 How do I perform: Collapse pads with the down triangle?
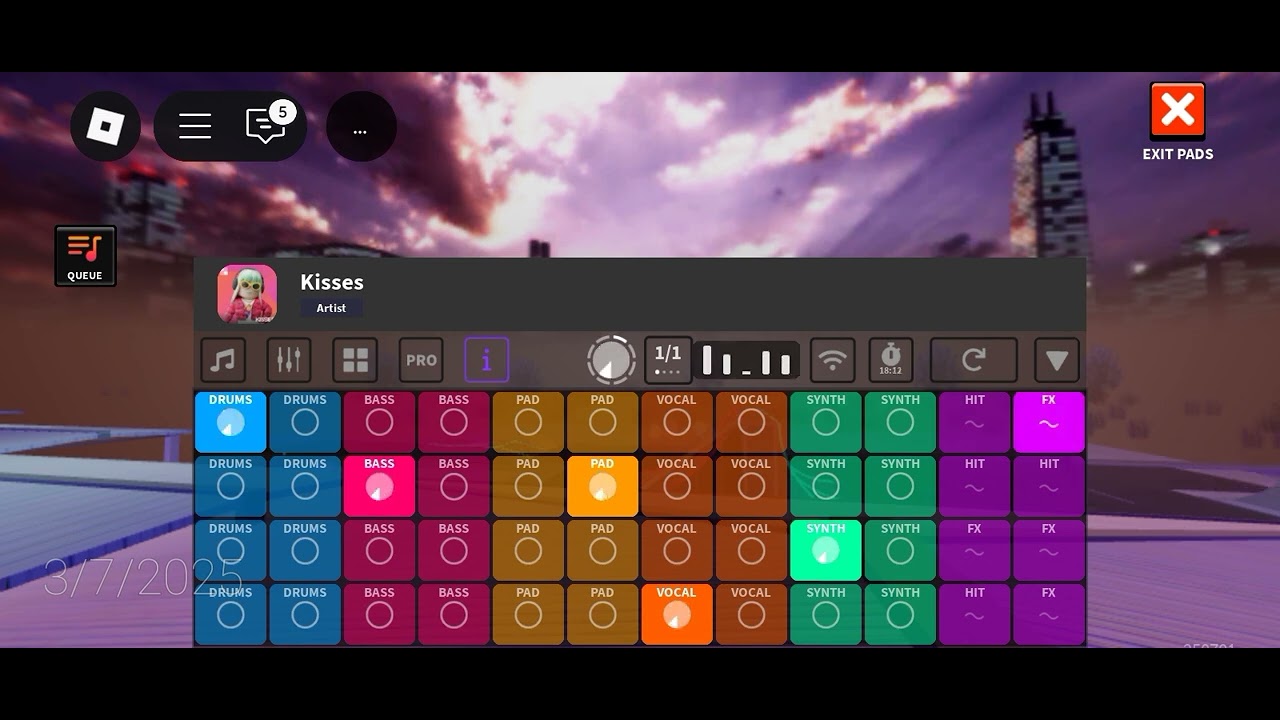pos(1057,360)
